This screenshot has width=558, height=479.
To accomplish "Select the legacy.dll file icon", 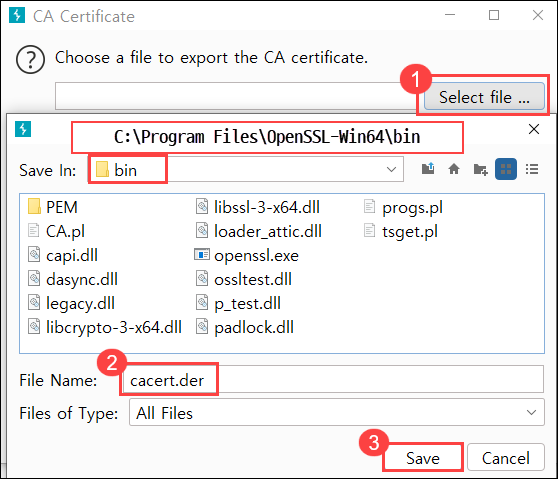I will [34, 302].
